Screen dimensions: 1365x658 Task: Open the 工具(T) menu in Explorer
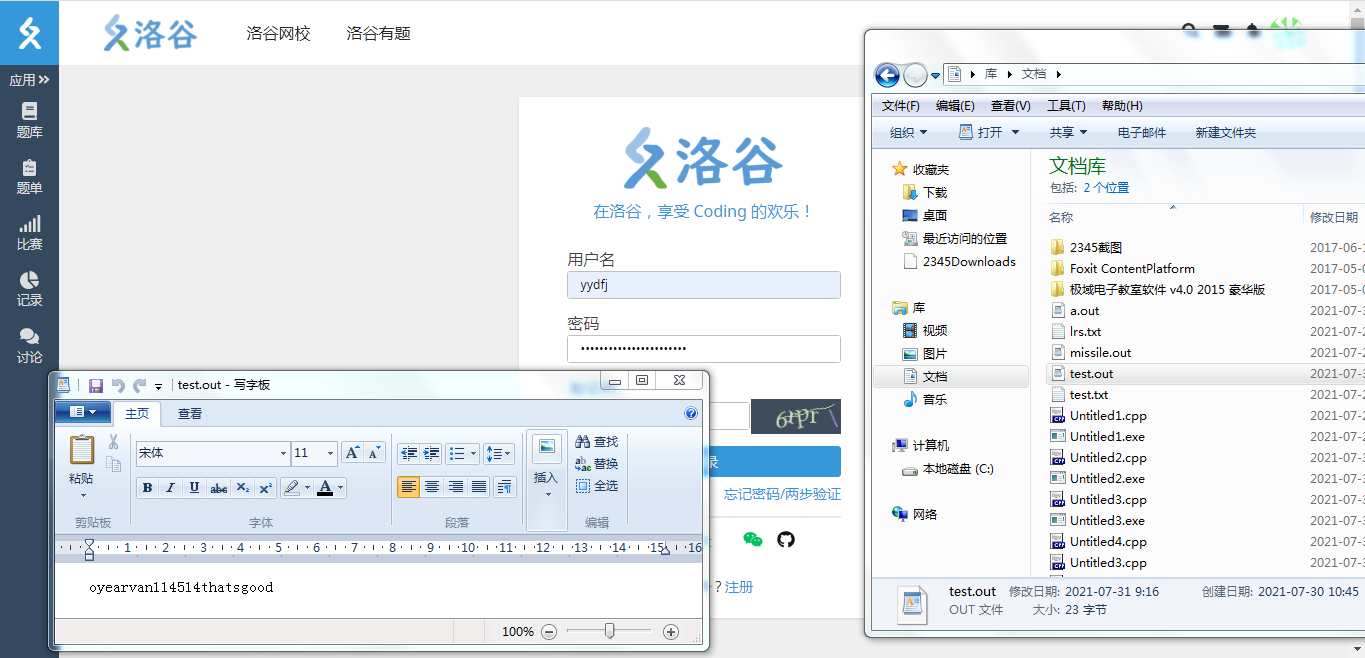pyautogui.click(x=1066, y=105)
